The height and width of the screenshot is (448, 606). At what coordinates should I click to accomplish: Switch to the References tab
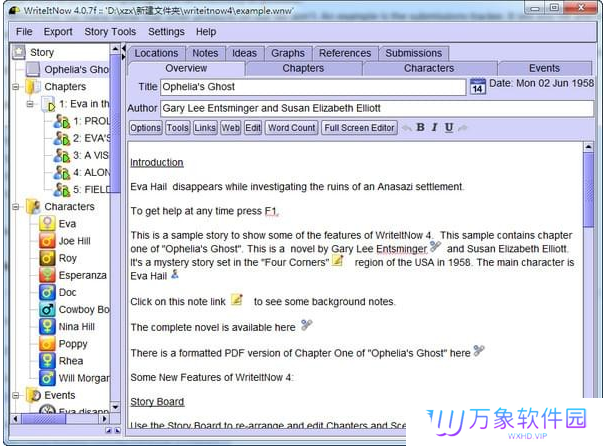[345, 53]
